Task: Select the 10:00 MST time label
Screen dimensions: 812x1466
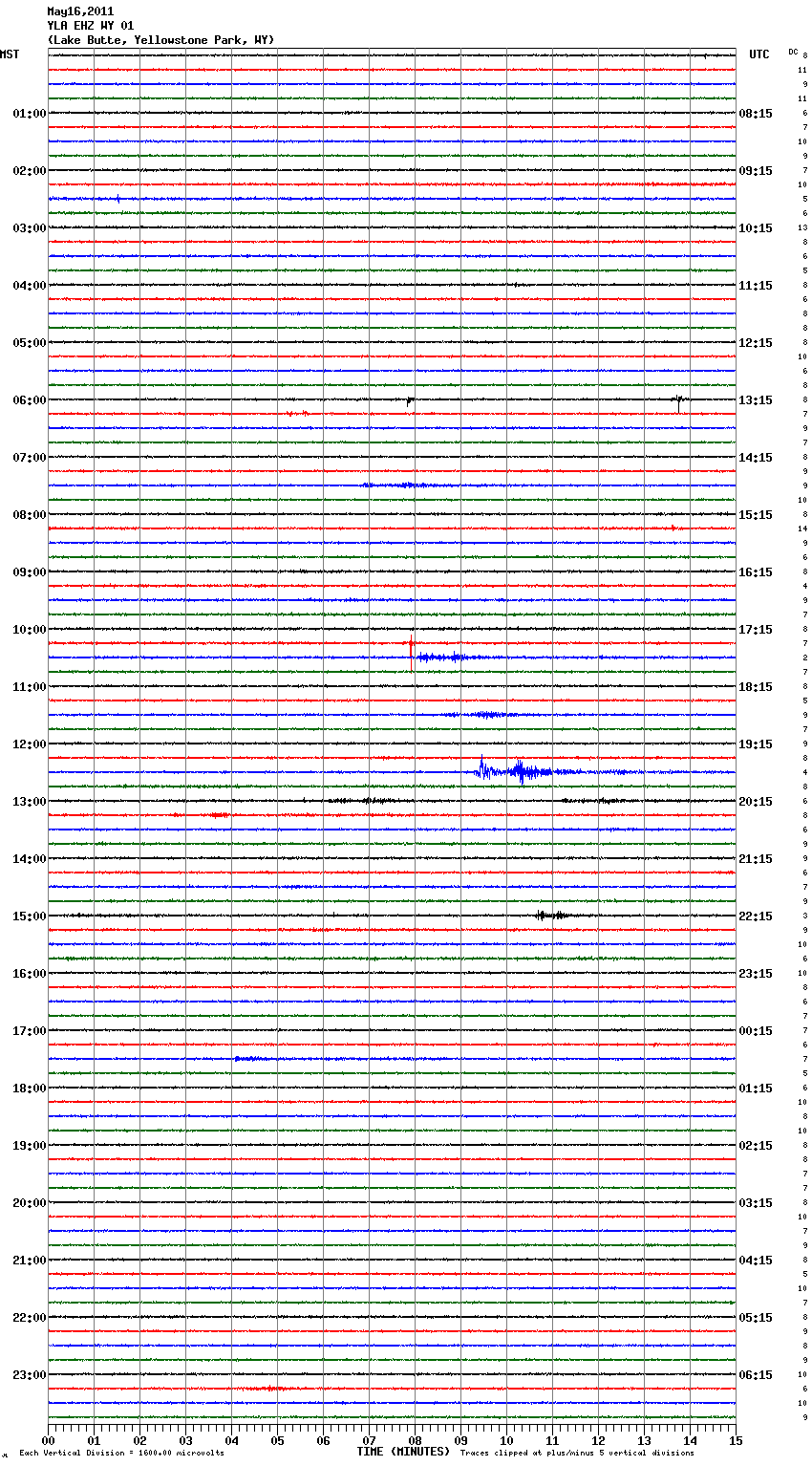Action: click(30, 630)
